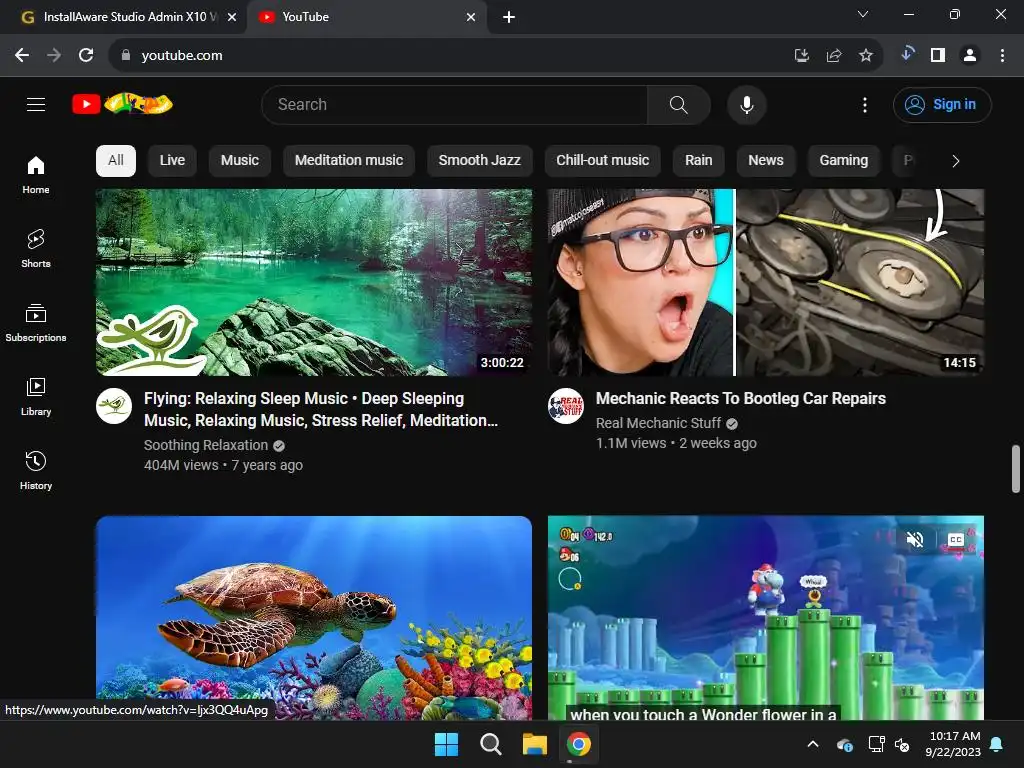The width and height of the screenshot is (1024, 768).
Task: Play the green forest lake thumbnail
Action: pos(314,282)
